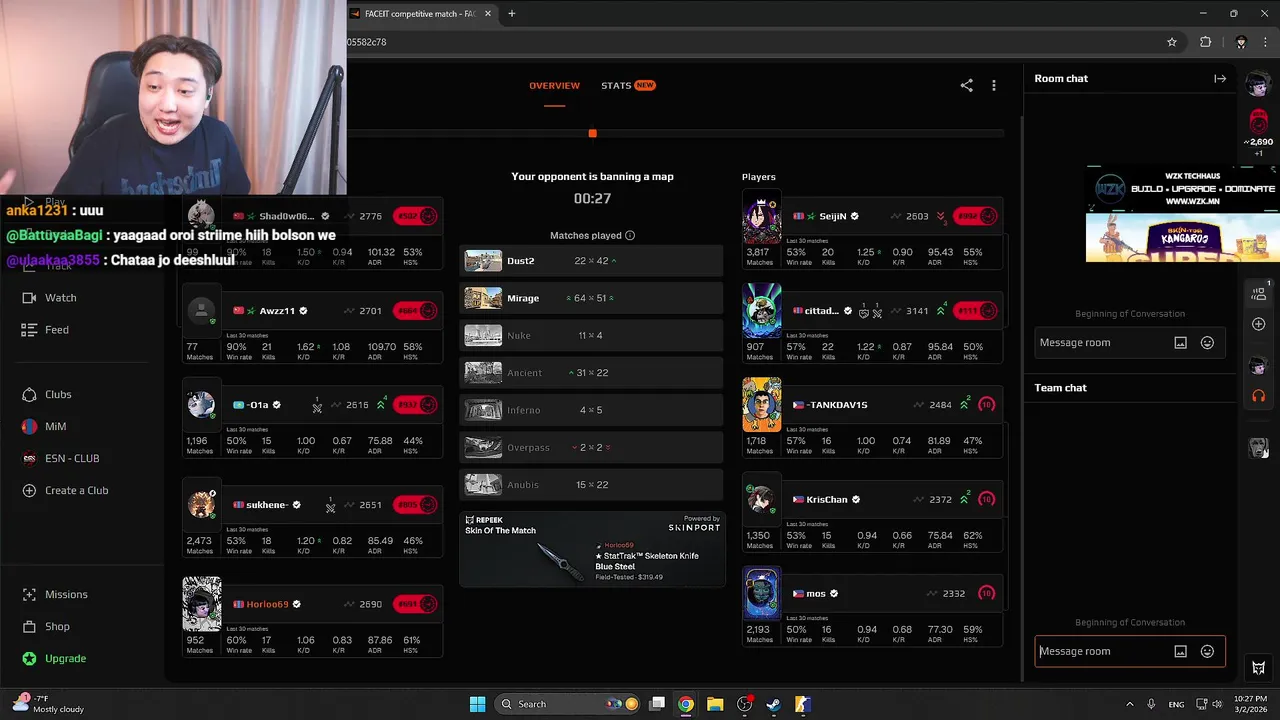Image resolution: width=1280 pixels, height=720 pixels.
Task: Open the party icon with badge 1
Action: point(1259,293)
